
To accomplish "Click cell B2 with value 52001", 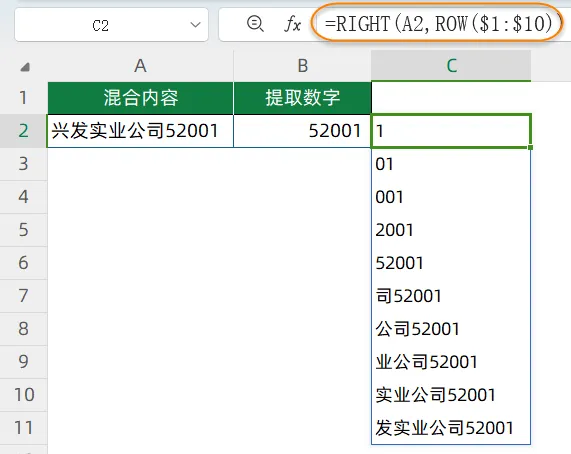I will [x=302, y=131].
